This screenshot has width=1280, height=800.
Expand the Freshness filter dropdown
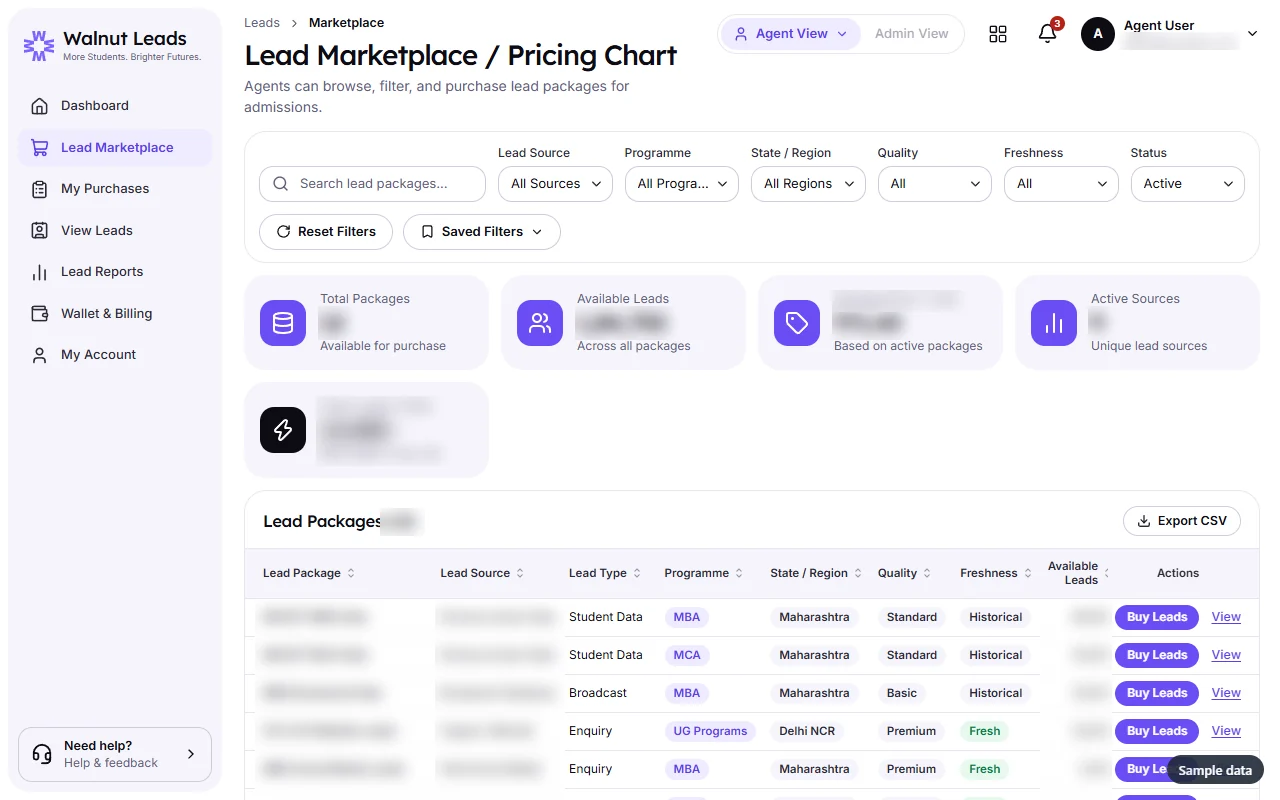[1061, 184]
